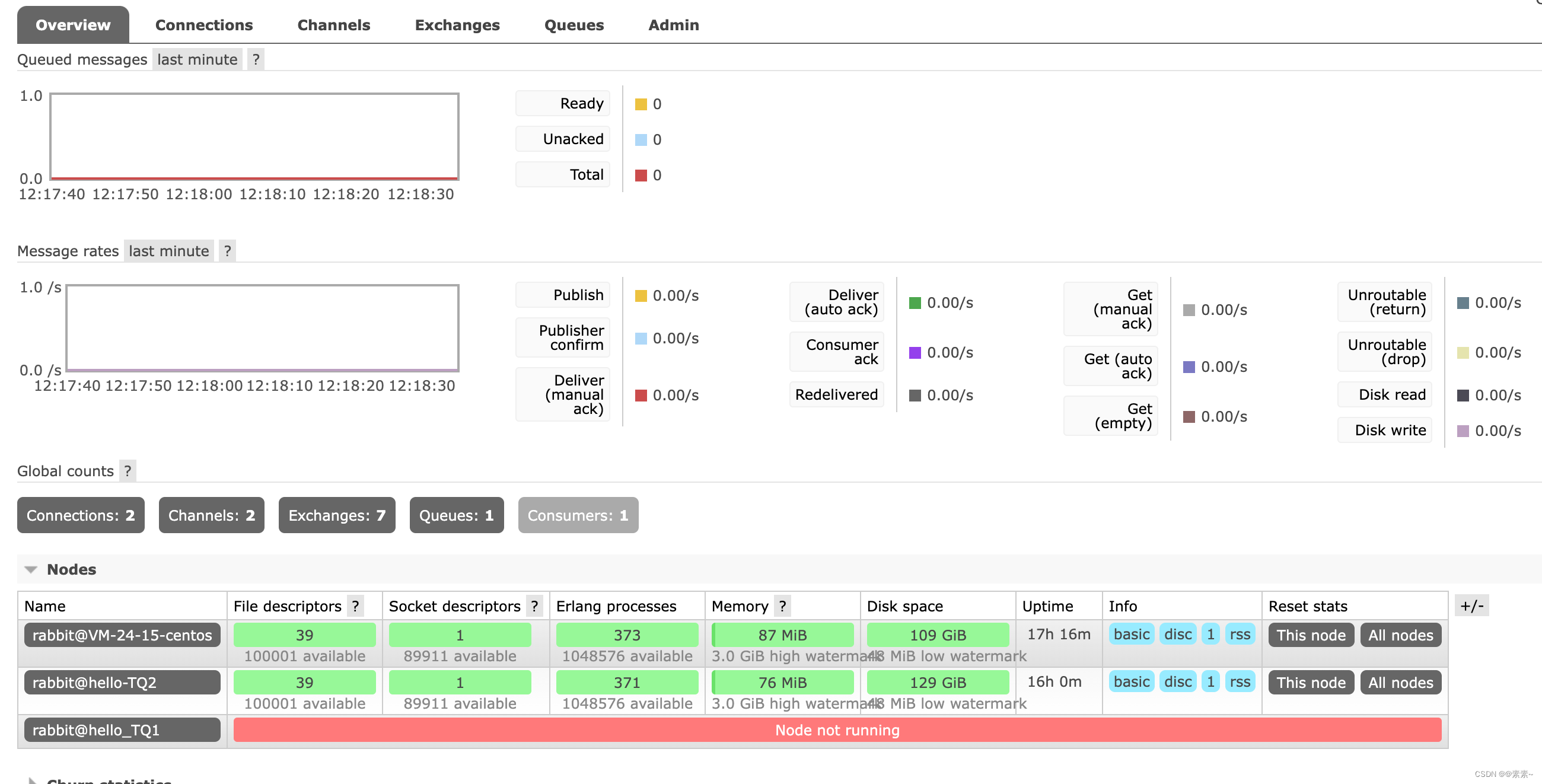Screen dimensions: 1542x784
Task: Click the Queued messages help question mark
Action: coord(256,59)
